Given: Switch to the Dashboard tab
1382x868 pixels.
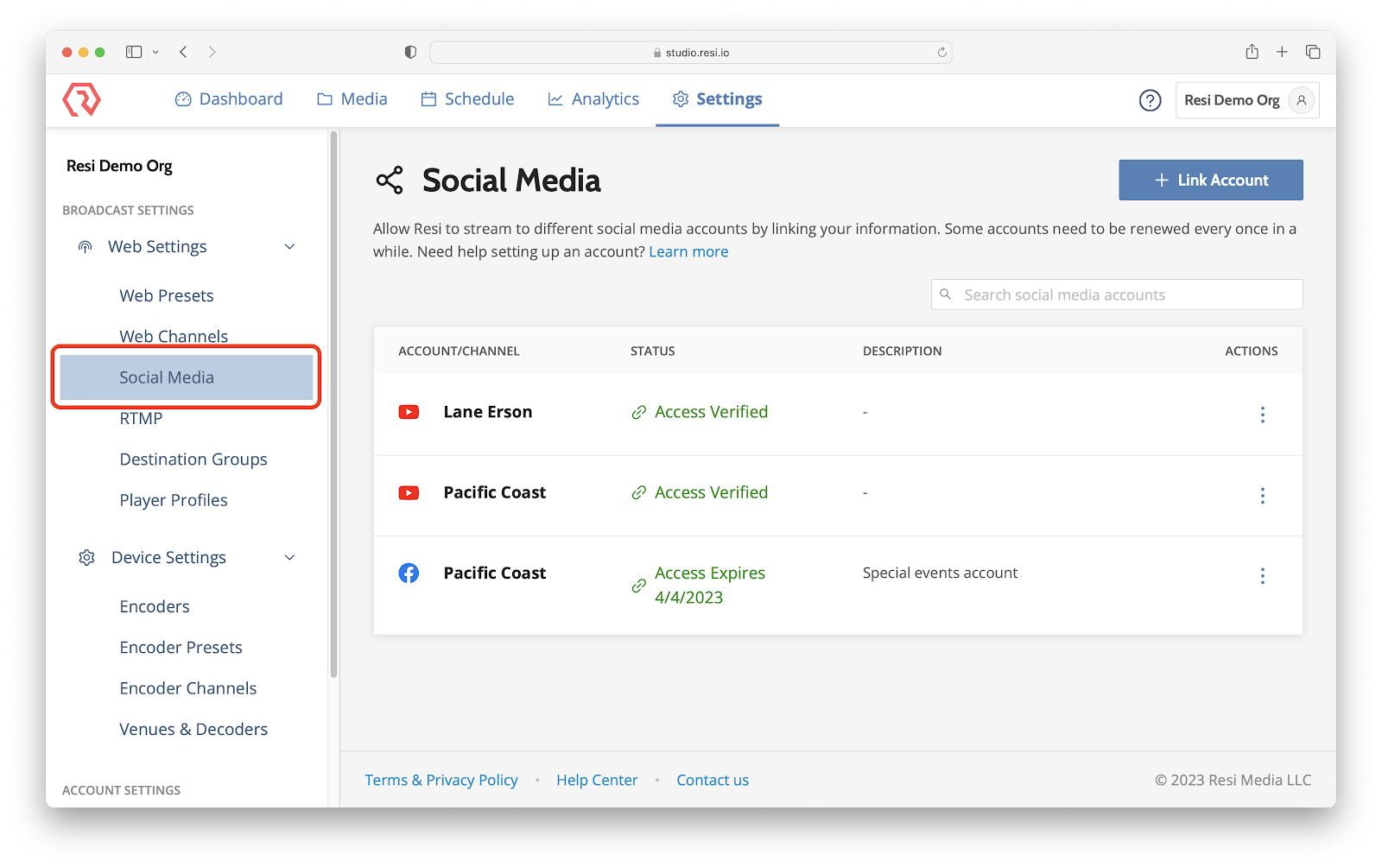Looking at the screenshot, I should click(229, 99).
